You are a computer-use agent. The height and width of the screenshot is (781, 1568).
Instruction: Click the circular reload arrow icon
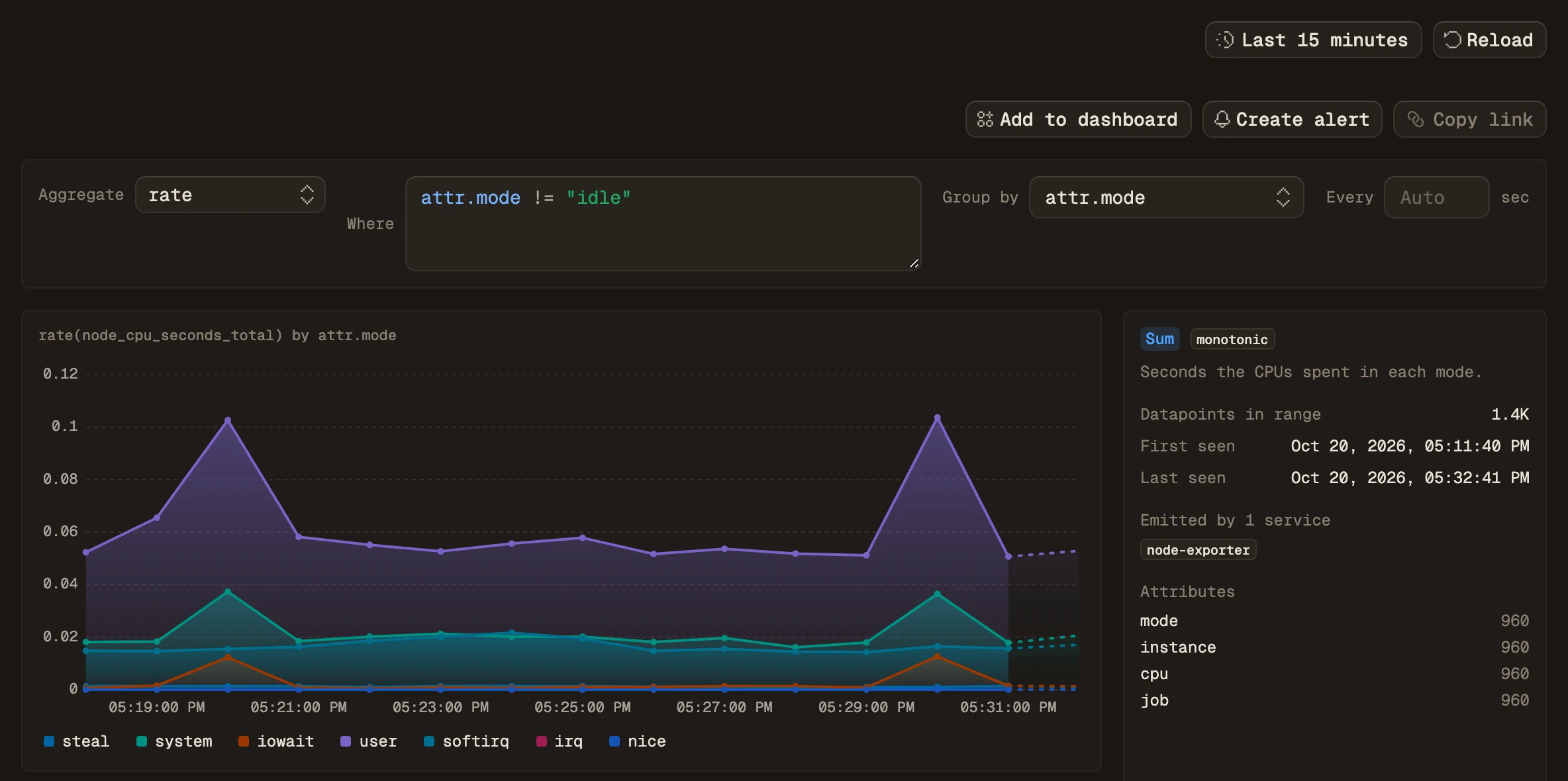[1452, 40]
